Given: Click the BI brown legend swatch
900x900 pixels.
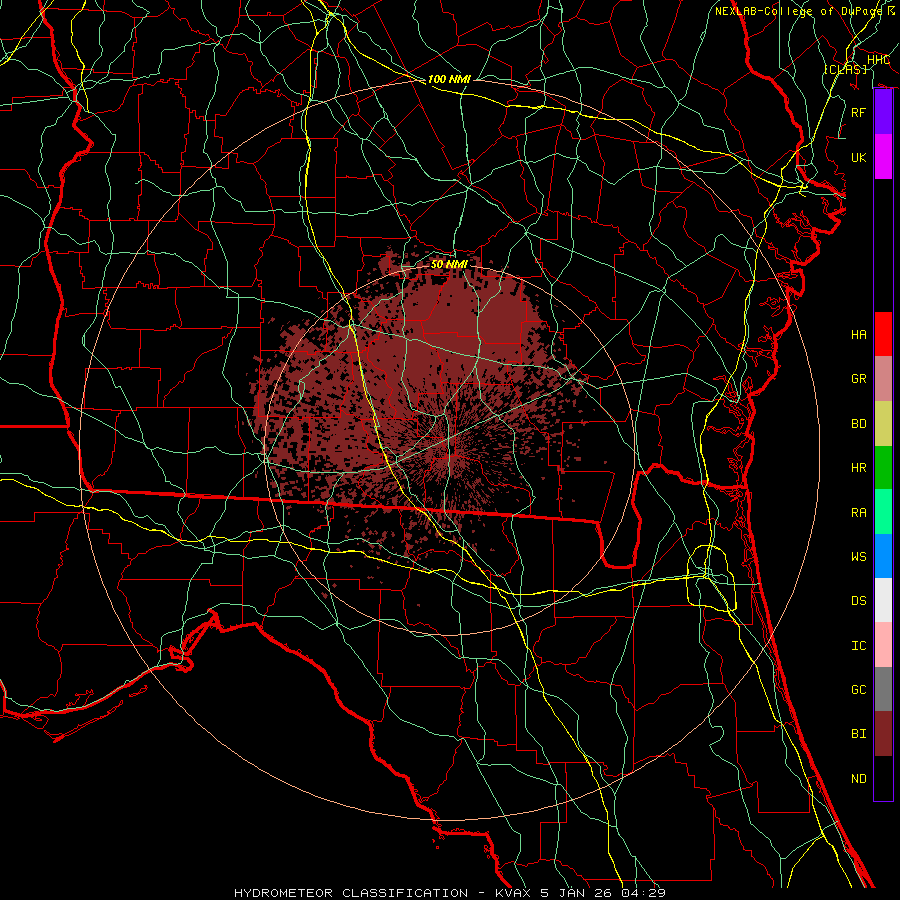Looking at the screenshot, I should tap(883, 734).
